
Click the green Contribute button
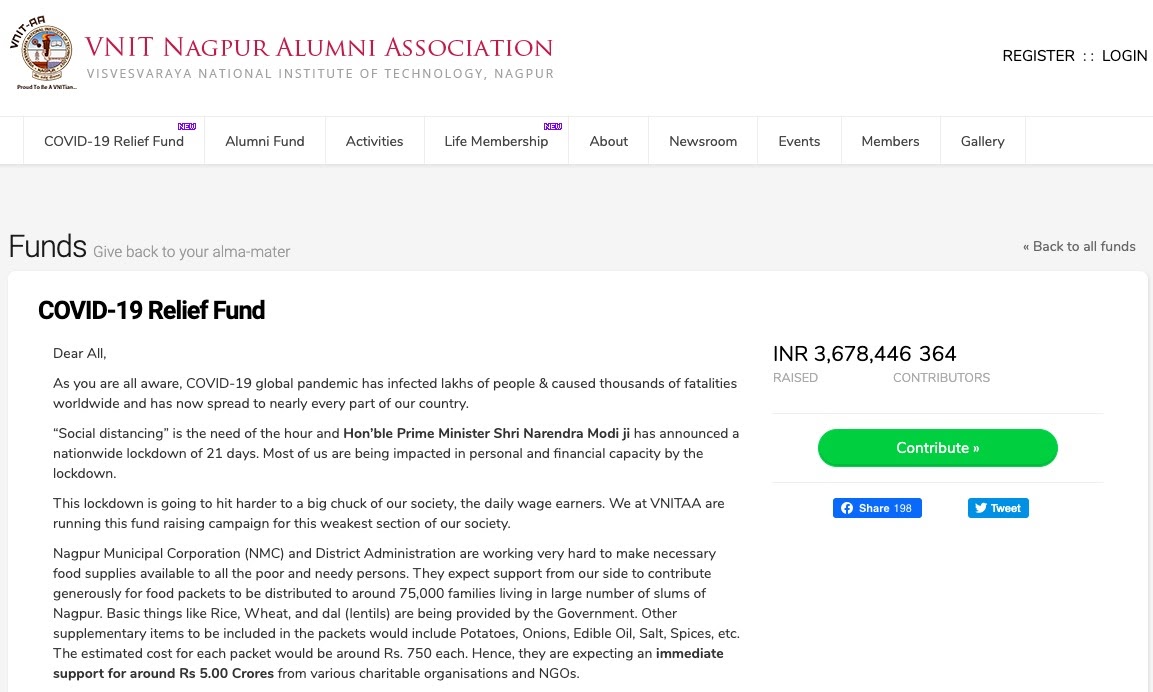coord(938,448)
